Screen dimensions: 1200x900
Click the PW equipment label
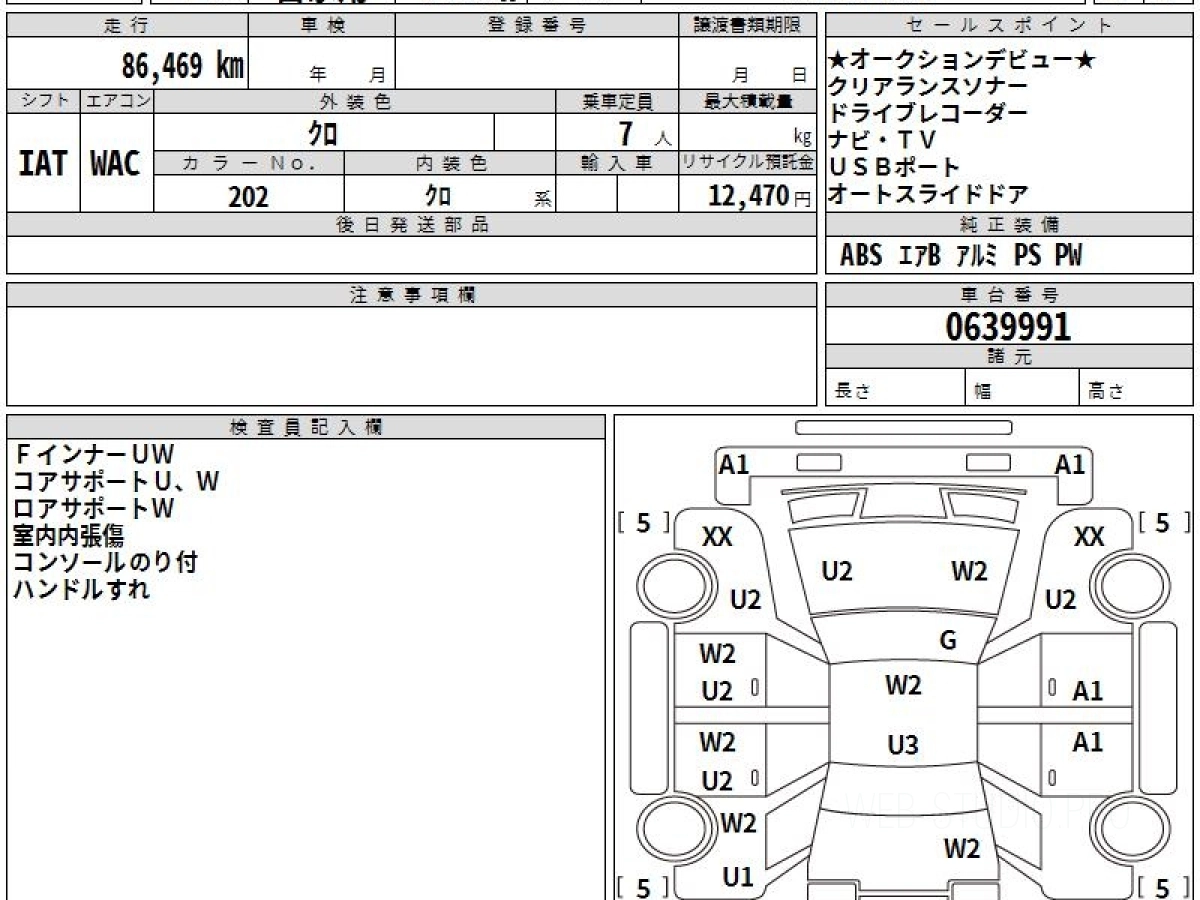1068,256
